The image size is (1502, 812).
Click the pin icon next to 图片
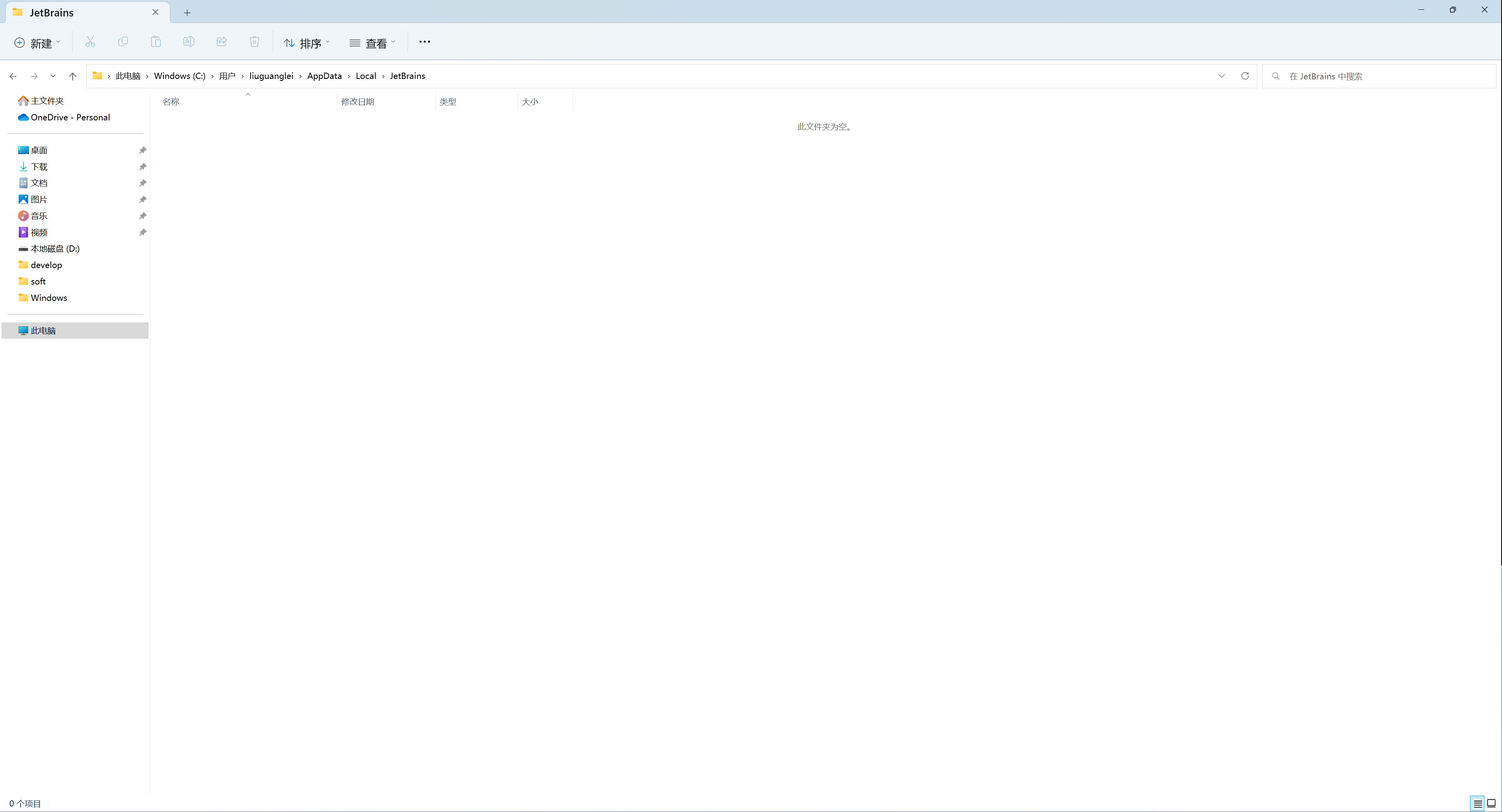point(142,199)
